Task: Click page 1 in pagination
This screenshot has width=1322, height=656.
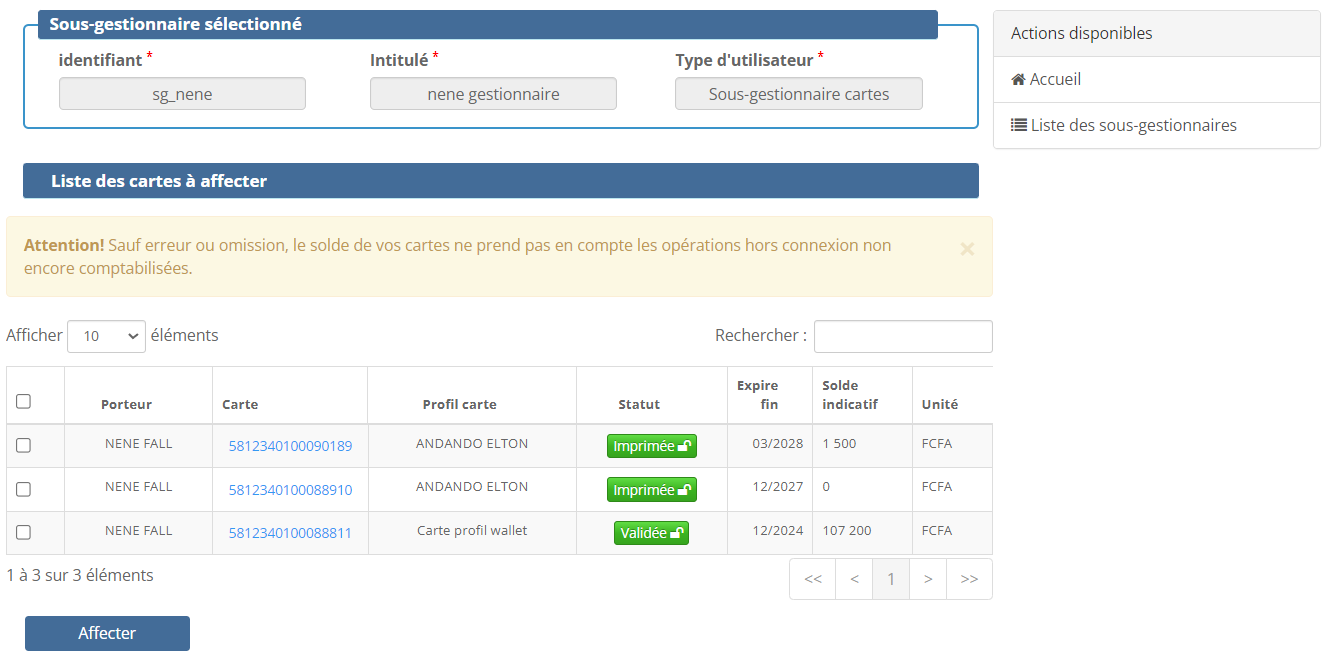Action: [891, 579]
